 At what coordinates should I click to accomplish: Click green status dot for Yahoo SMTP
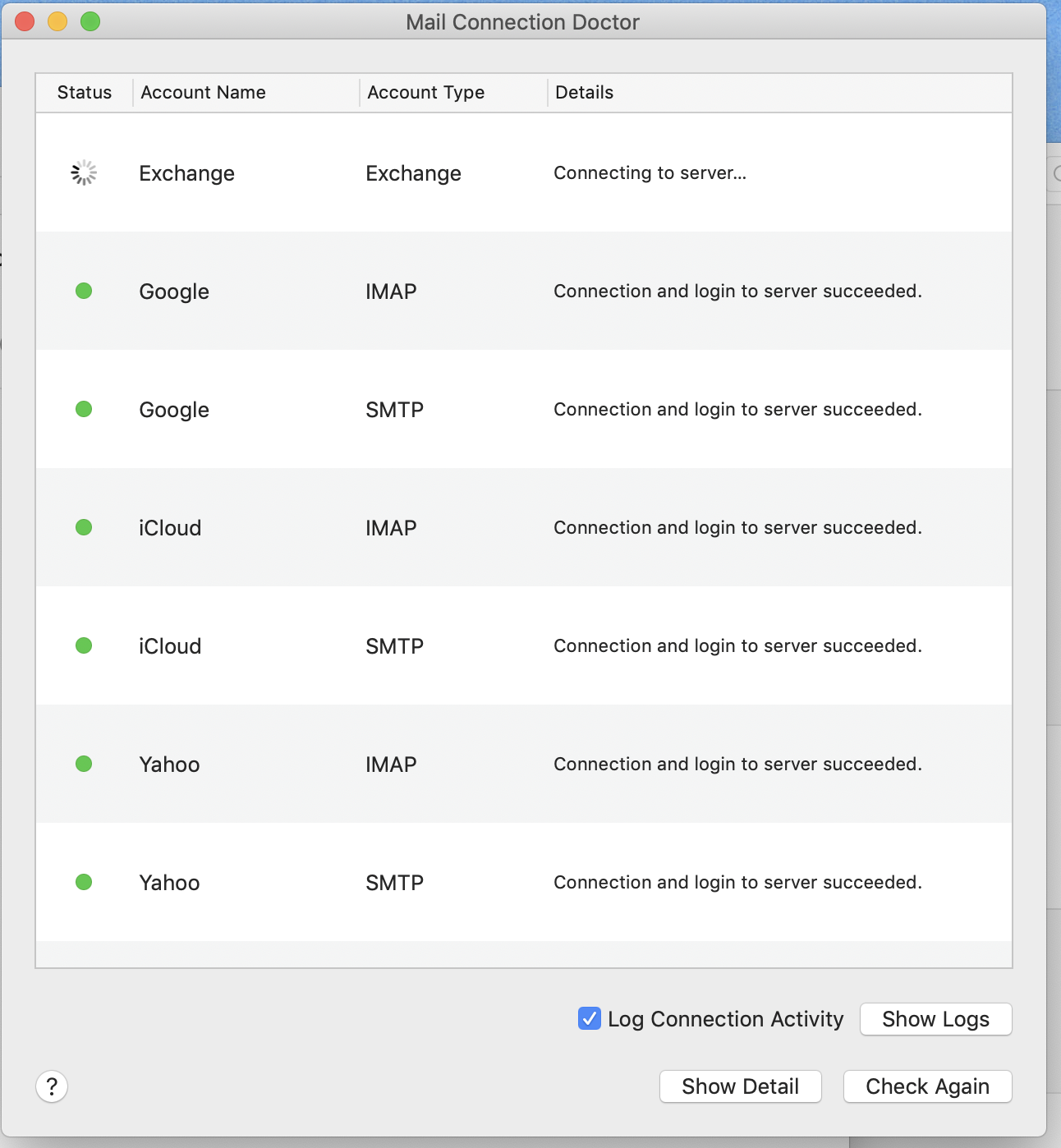tap(84, 882)
